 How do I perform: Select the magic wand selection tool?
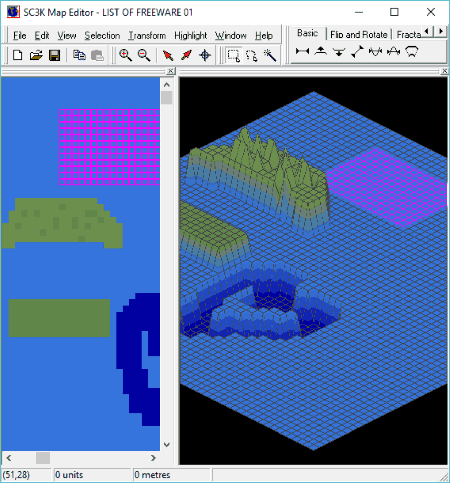coord(270,55)
